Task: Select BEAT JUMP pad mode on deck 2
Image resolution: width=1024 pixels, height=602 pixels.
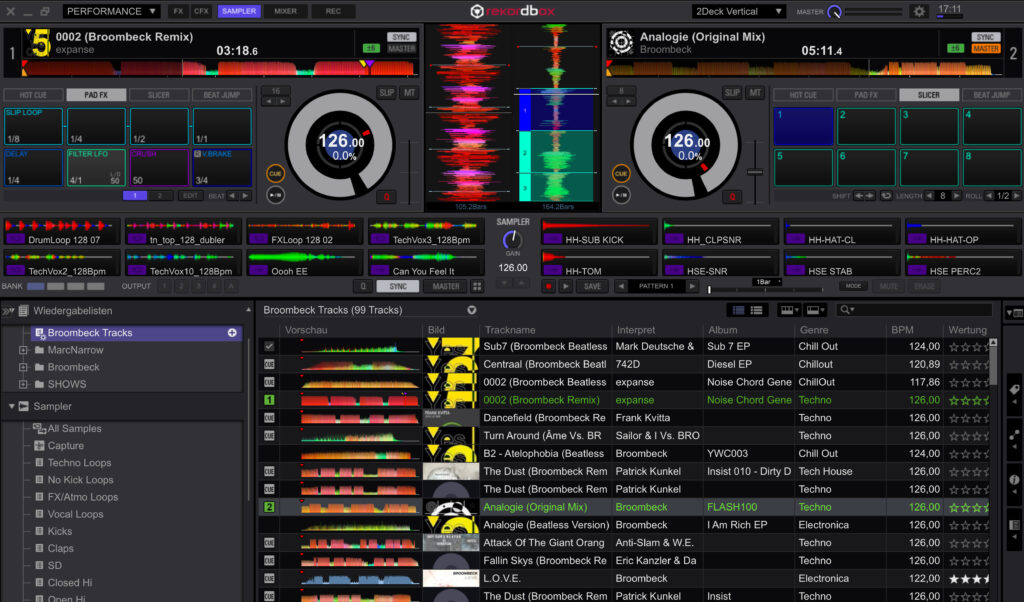Action: click(x=991, y=95)
